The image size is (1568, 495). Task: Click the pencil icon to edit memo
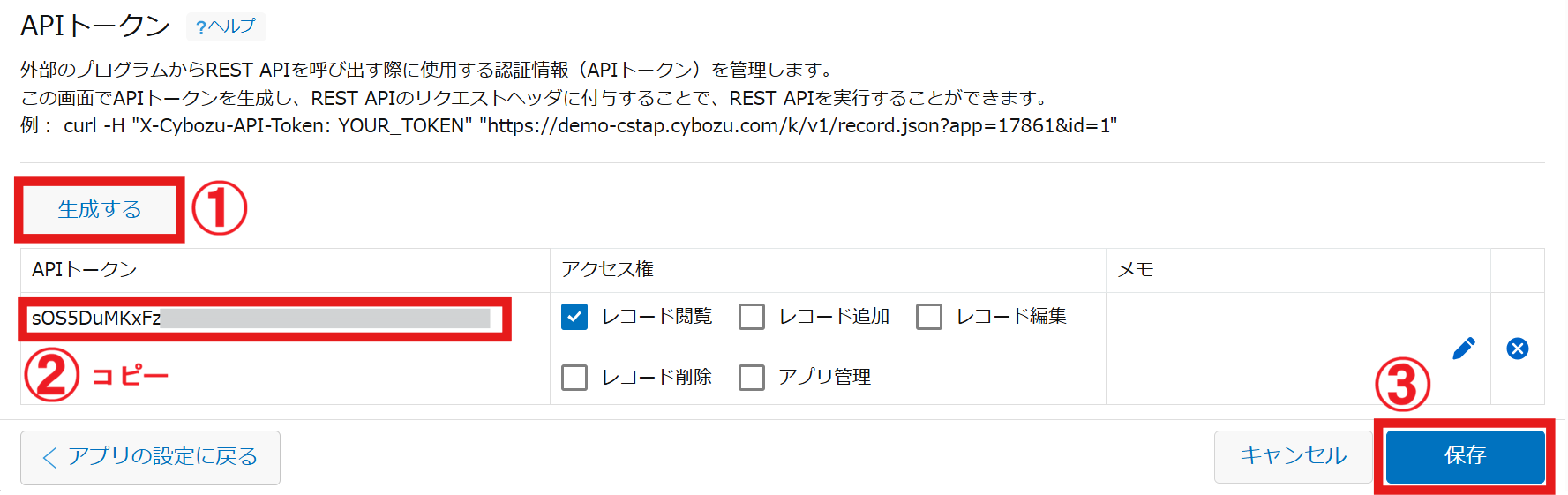[1464, 349]
